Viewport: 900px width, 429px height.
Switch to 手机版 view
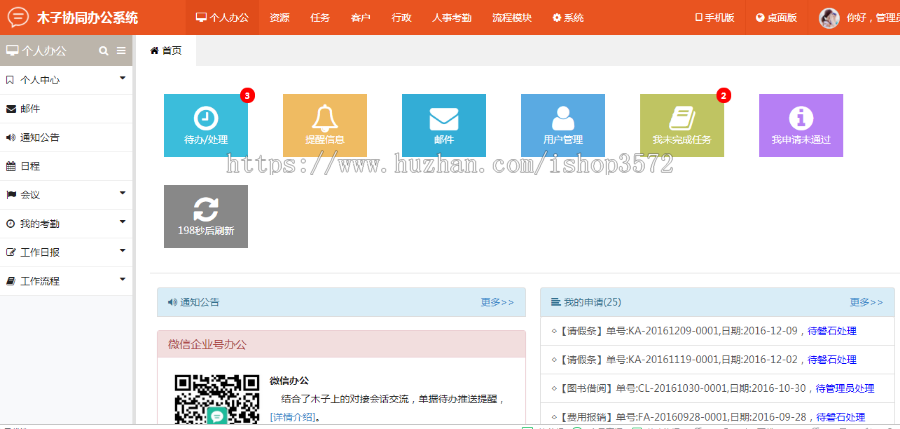click(x=715, y=17)
